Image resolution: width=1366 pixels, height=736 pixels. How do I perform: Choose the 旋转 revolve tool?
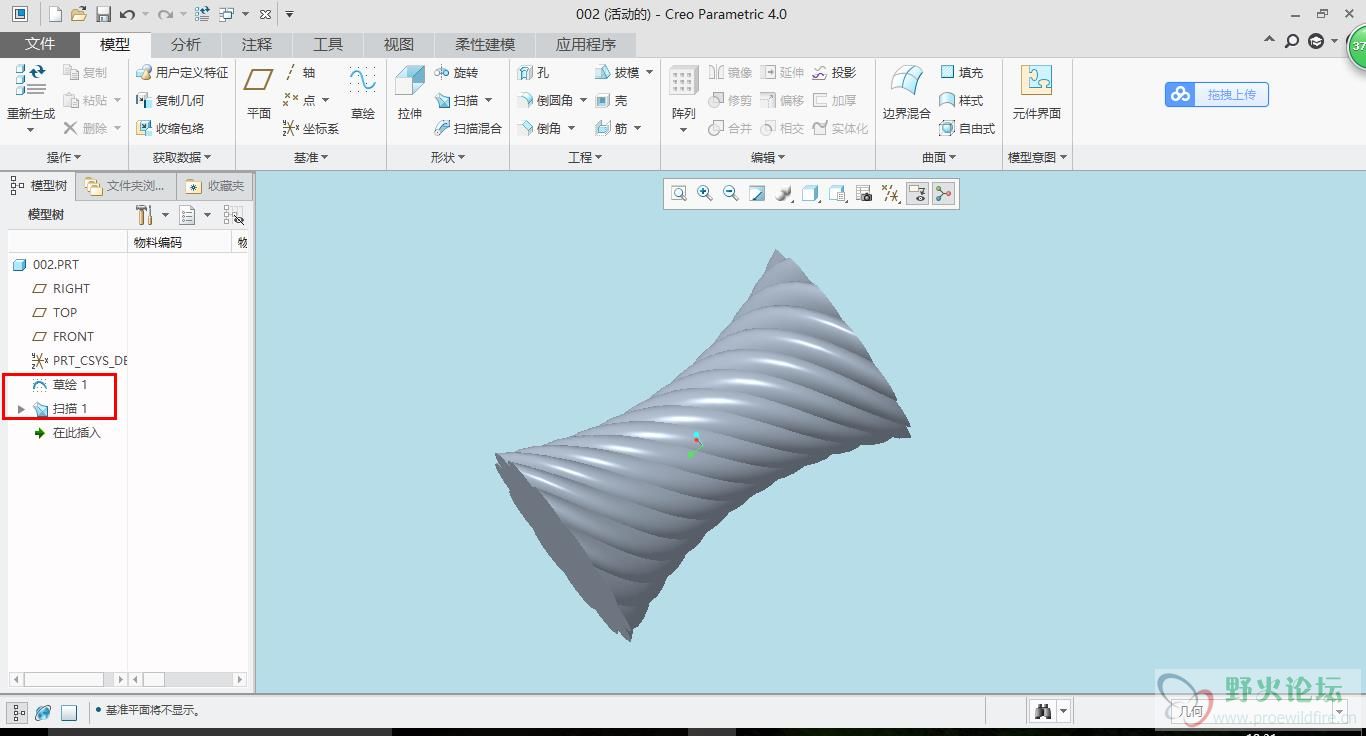(x=456, y=72)
